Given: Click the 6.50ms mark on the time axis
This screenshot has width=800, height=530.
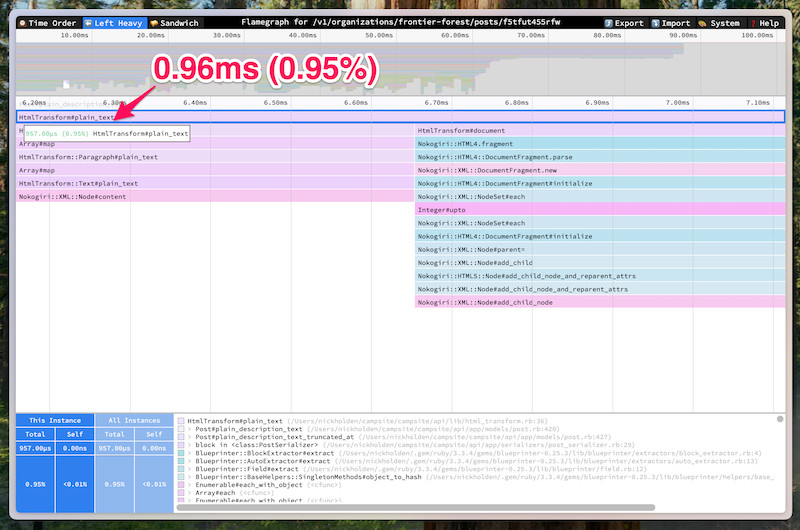Looking at the screenshot, I should pos(276,103).
